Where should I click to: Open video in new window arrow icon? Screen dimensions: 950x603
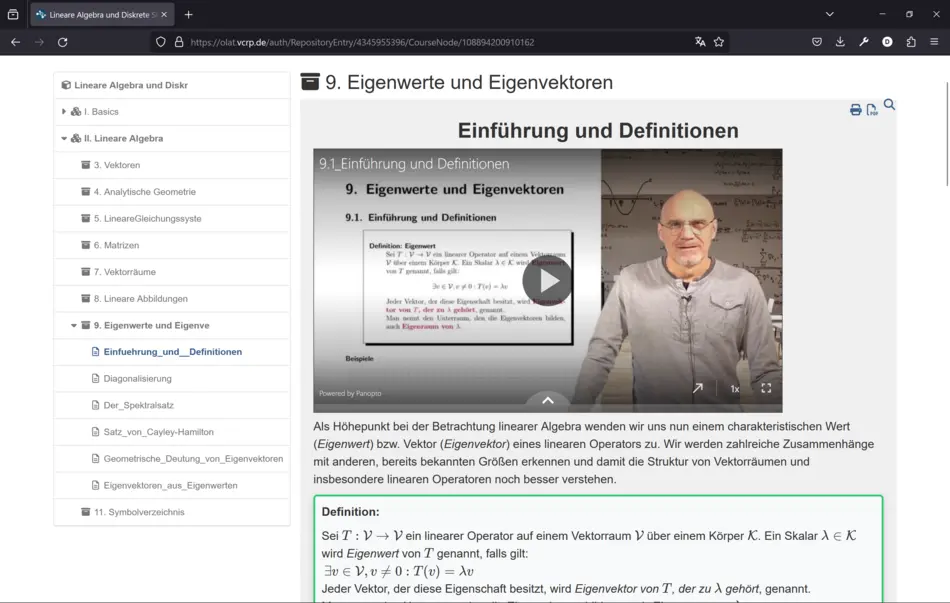pos(698,388)
